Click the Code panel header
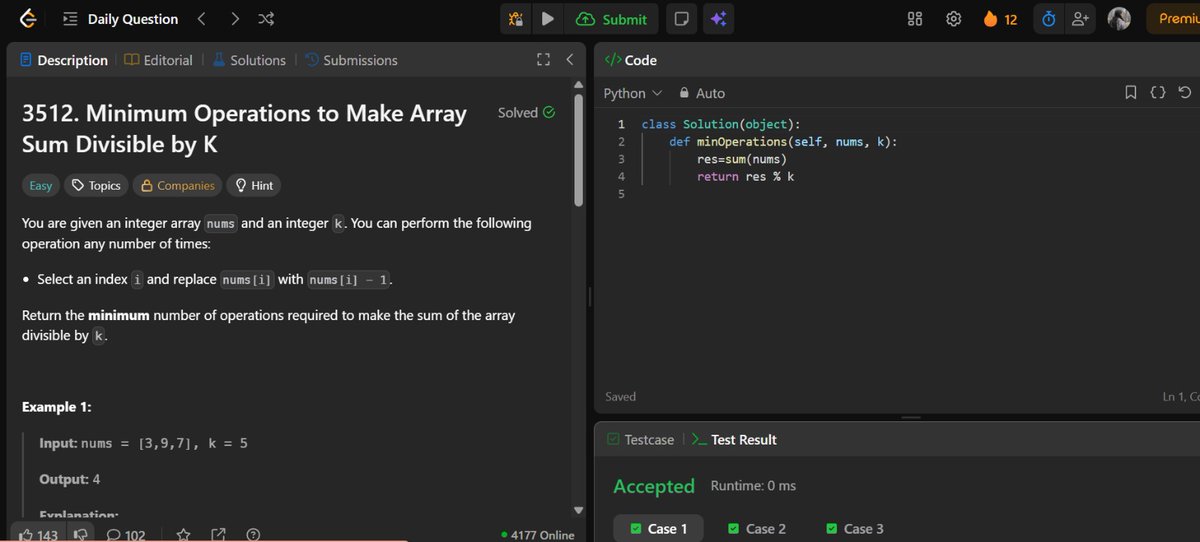Viewport: 1200px width, 542px height. tap(631, 60)
